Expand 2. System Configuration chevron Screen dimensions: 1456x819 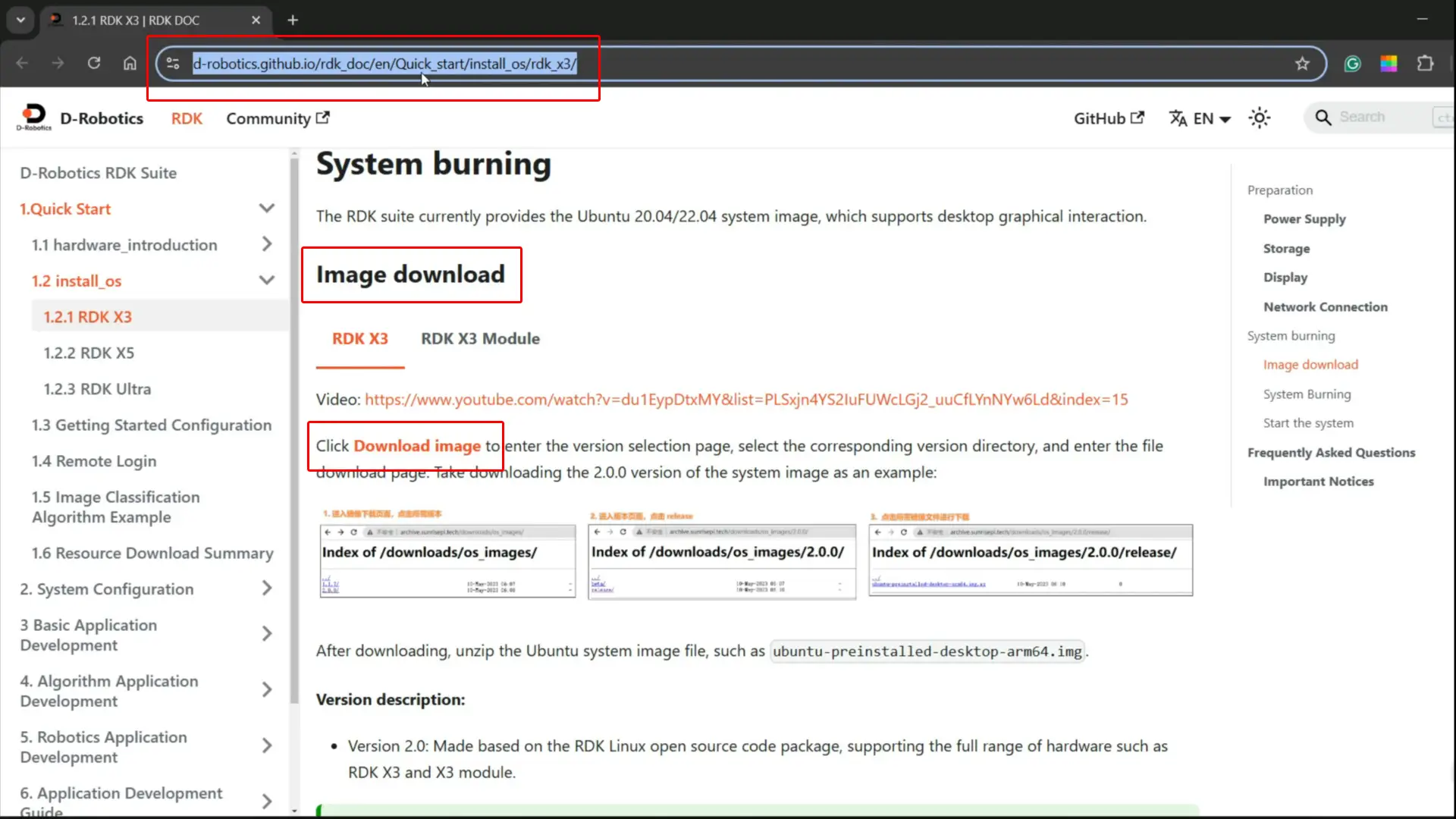pos(266,588)
